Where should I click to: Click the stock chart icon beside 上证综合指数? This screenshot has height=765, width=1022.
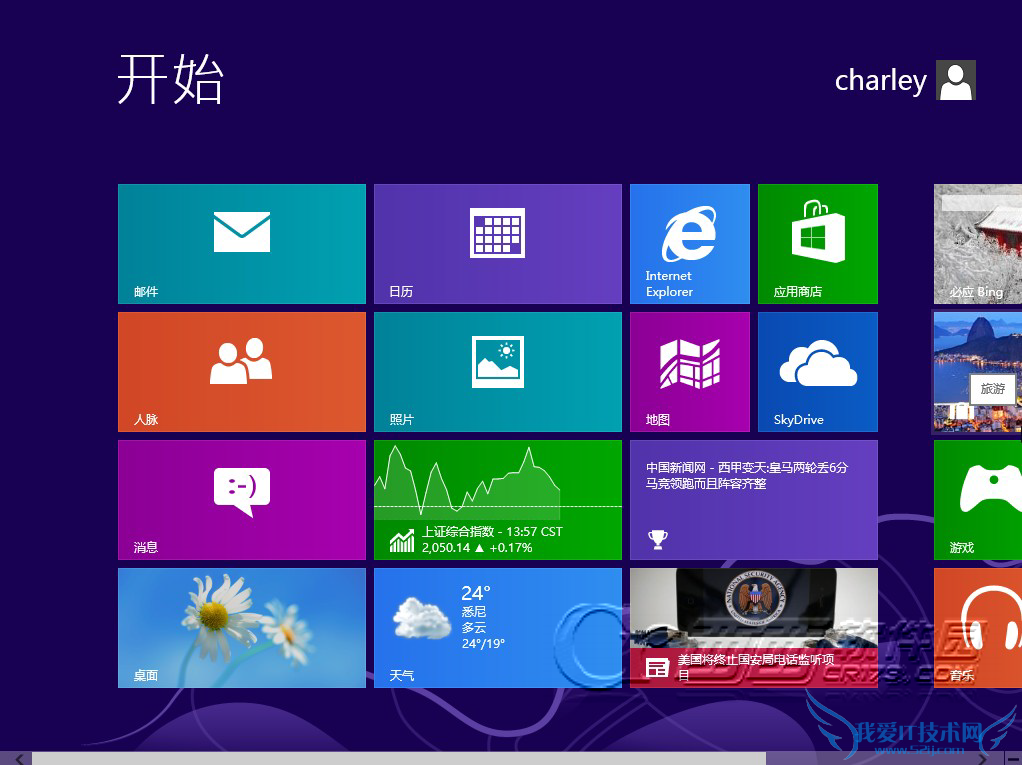click(402, 541)
